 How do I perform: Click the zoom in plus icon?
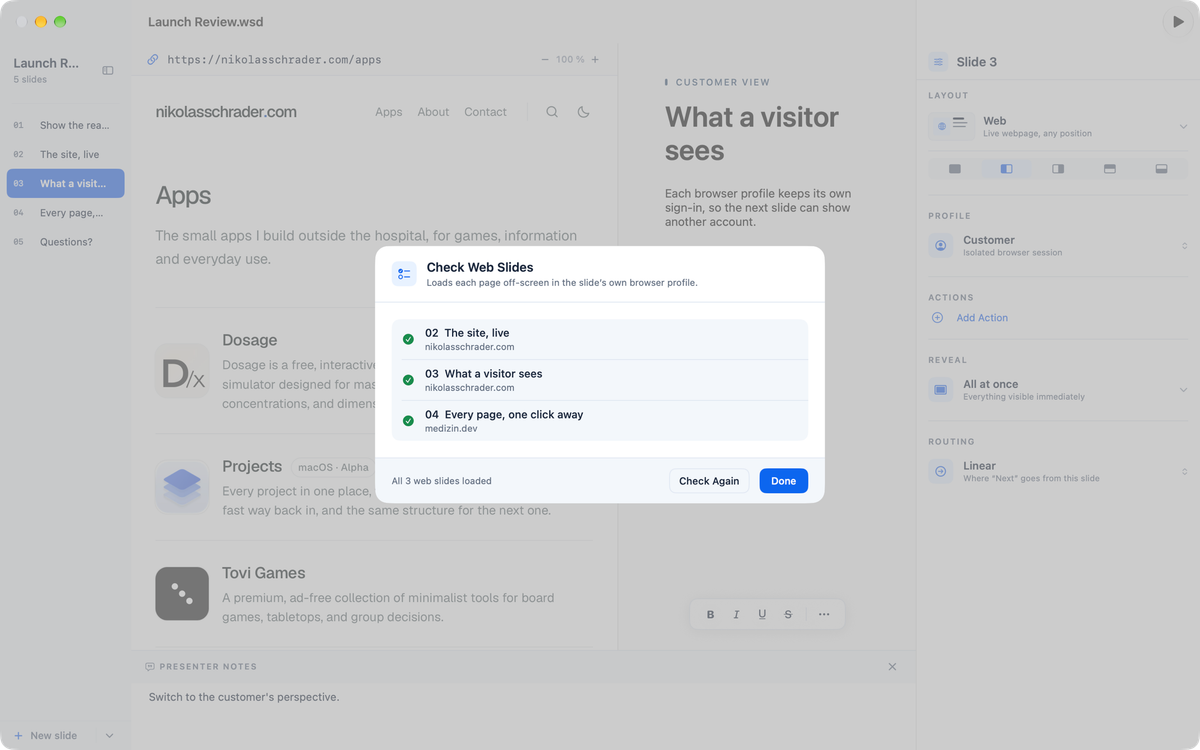tap(595, 60)
